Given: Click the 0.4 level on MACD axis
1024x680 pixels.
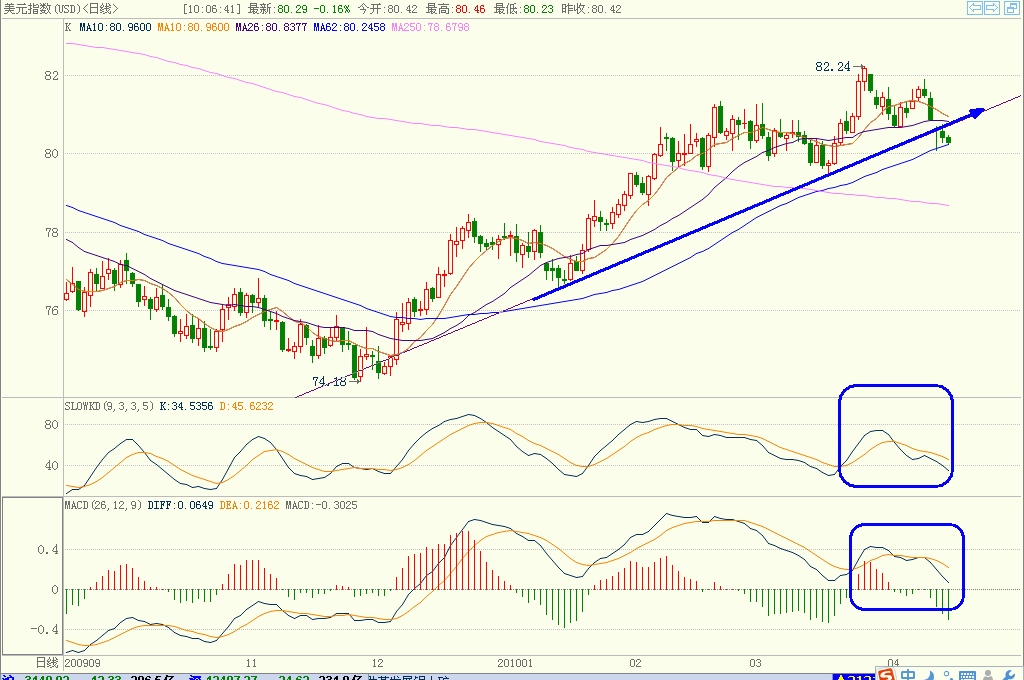Looking at the screenshot, I should pos(48,550).
